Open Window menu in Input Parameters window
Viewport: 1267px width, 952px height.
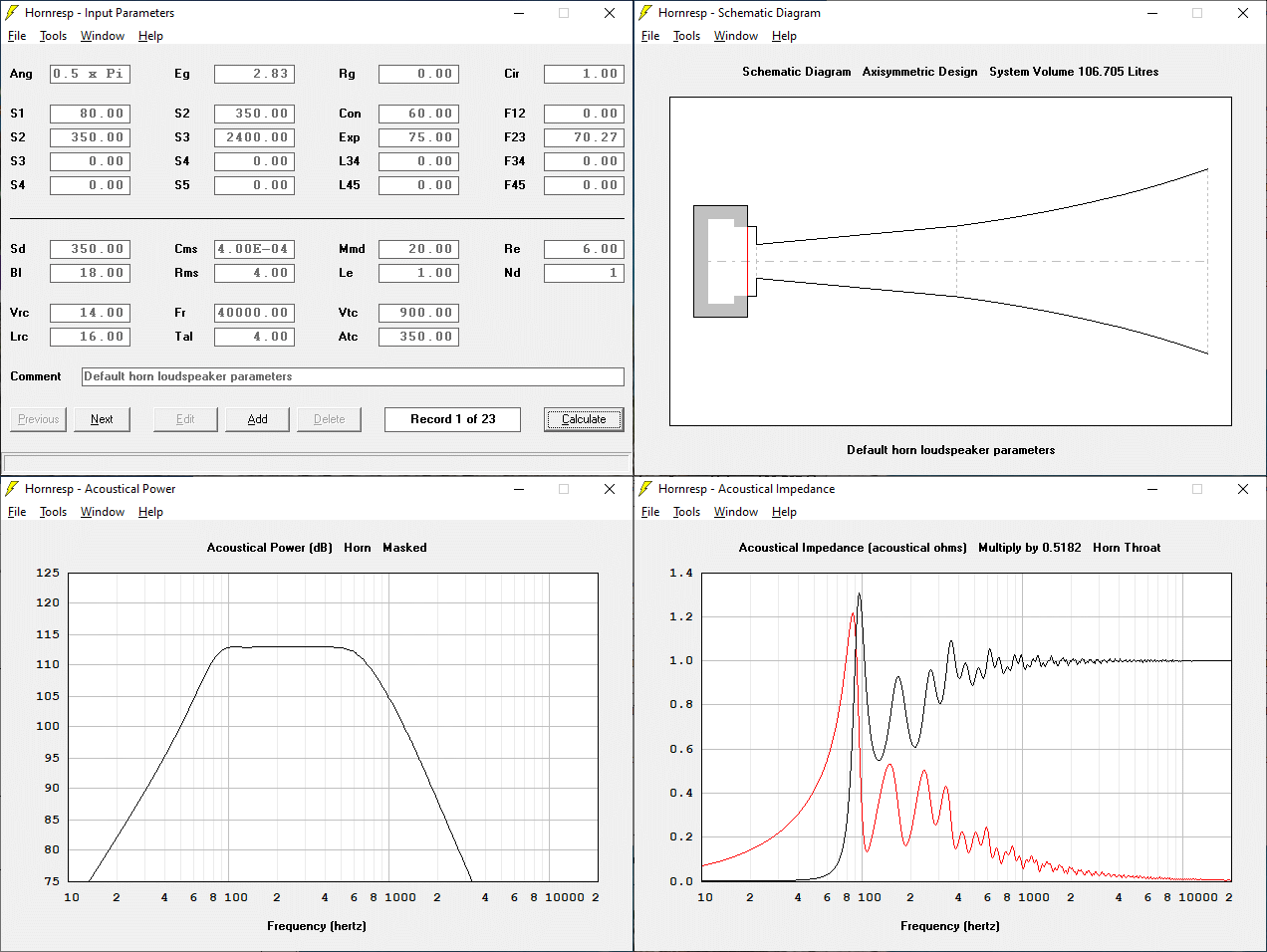point(103,36)
